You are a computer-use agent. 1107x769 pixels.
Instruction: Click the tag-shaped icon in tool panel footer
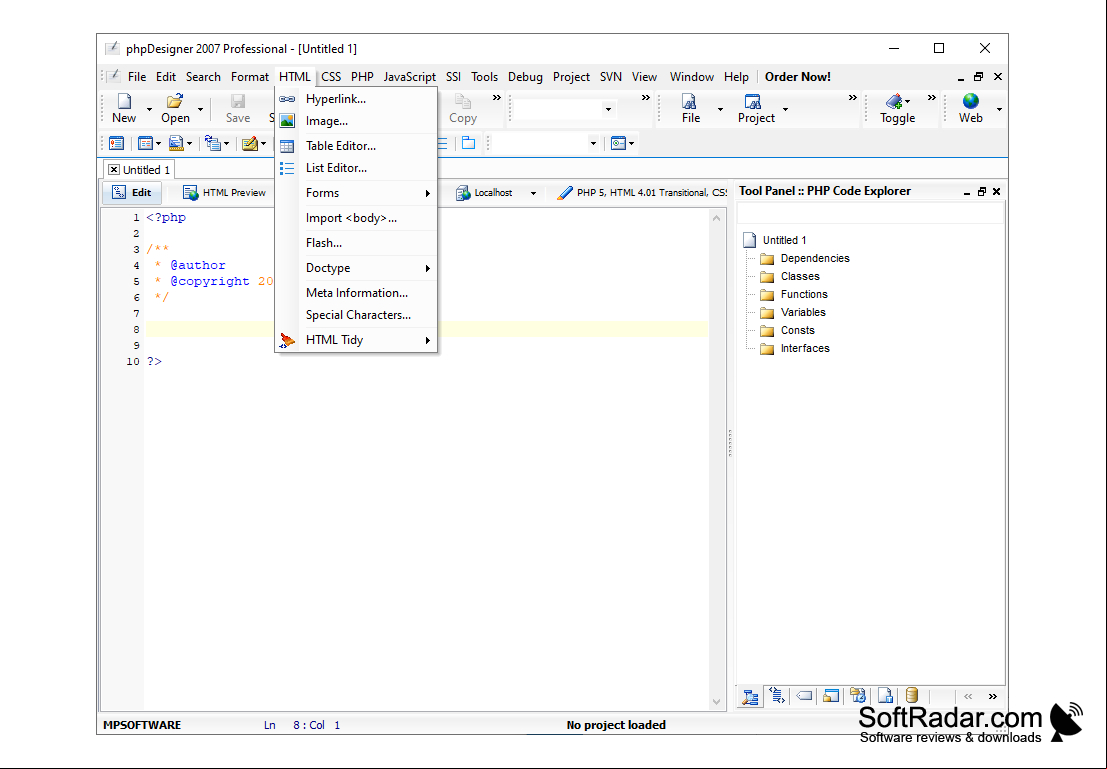804,696
